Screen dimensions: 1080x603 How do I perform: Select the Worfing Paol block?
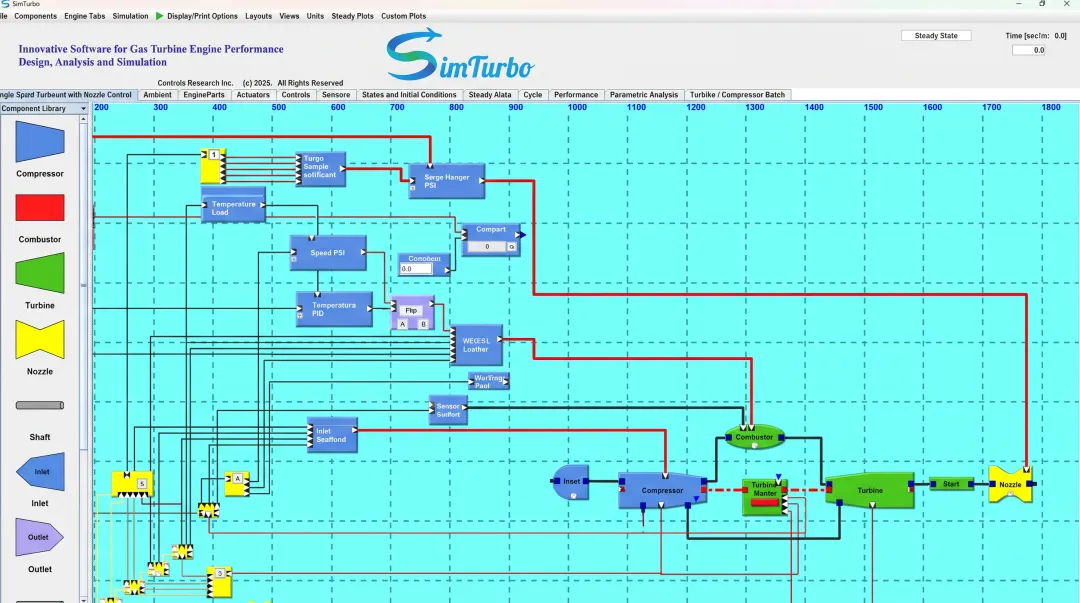(488, 381)
